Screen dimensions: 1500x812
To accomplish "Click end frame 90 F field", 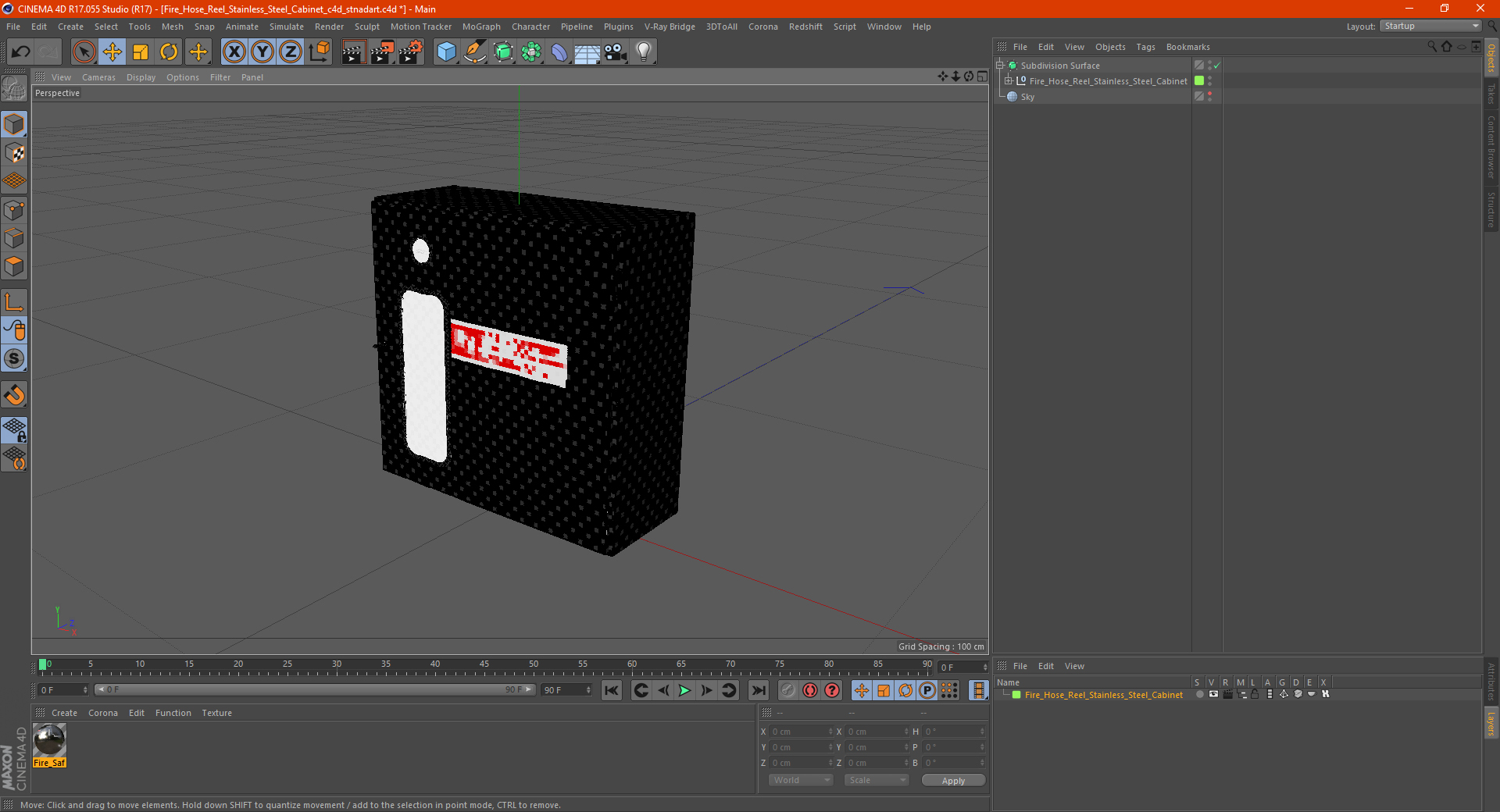I will pyautogui.click(x=566, y=690).
